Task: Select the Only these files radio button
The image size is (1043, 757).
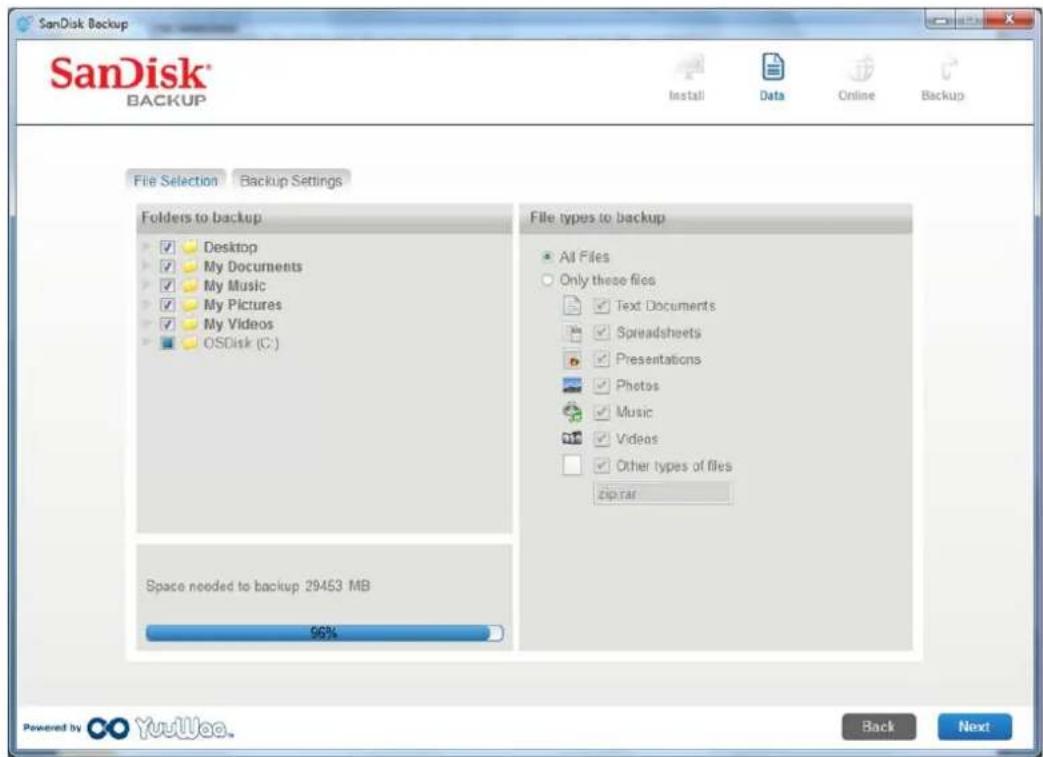Action: point(547,280)
